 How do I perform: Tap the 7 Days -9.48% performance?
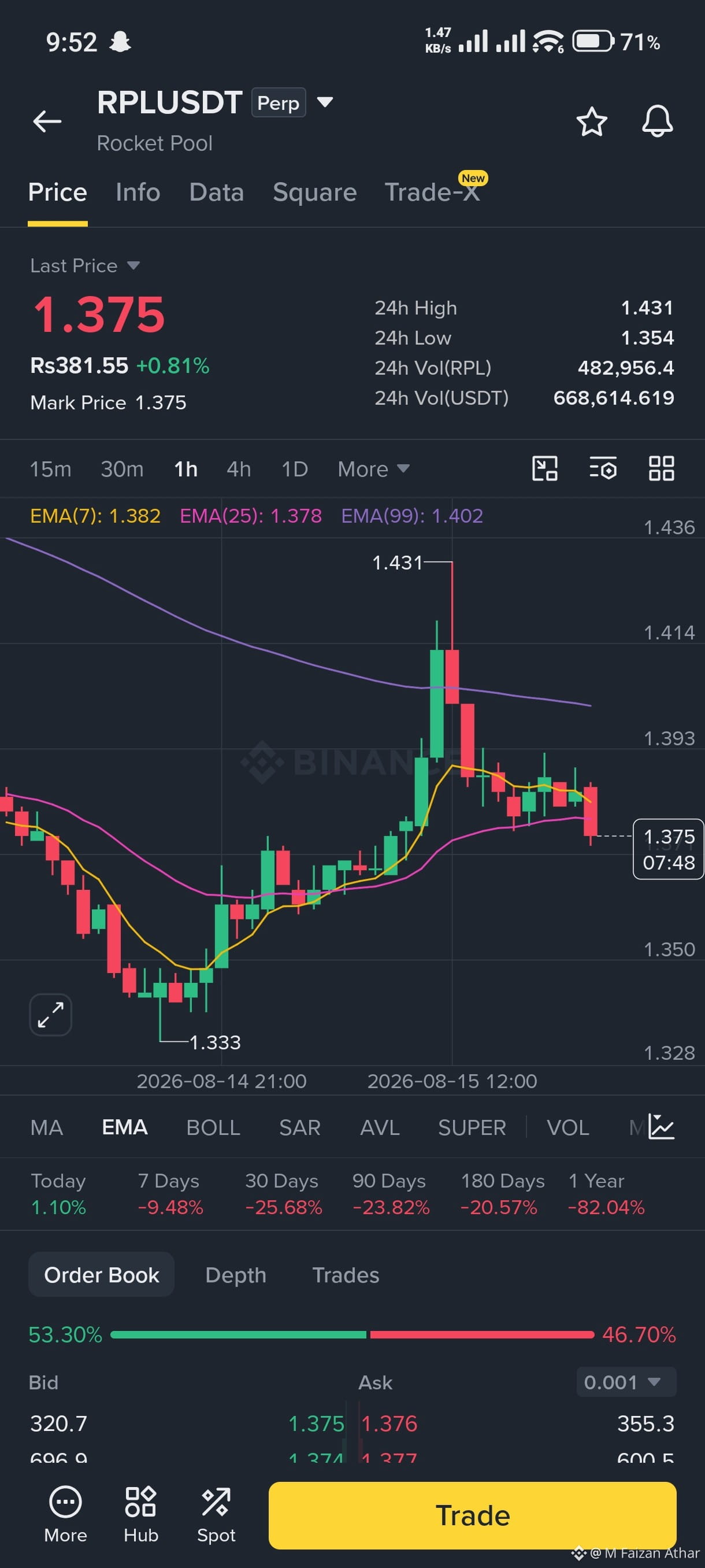[x=170, y=1194]
